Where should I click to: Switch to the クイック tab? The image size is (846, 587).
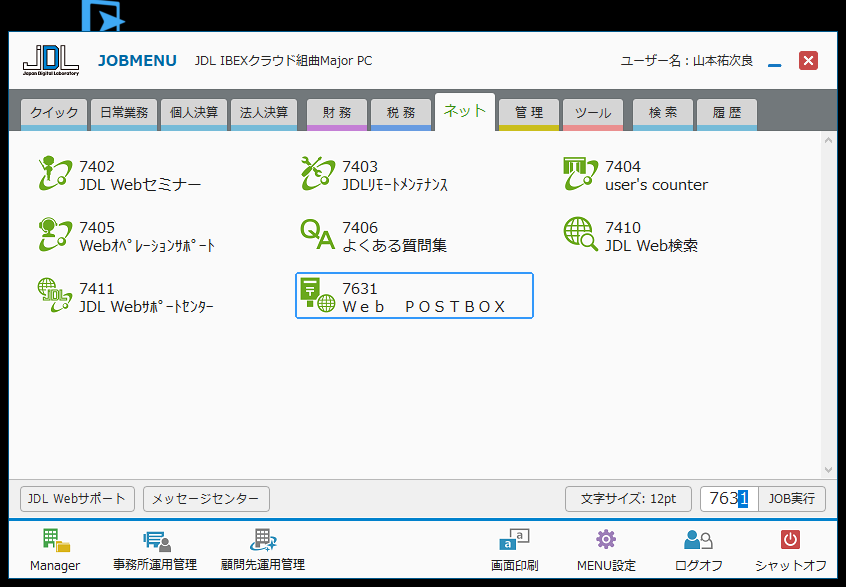click(x=54, y=113)
